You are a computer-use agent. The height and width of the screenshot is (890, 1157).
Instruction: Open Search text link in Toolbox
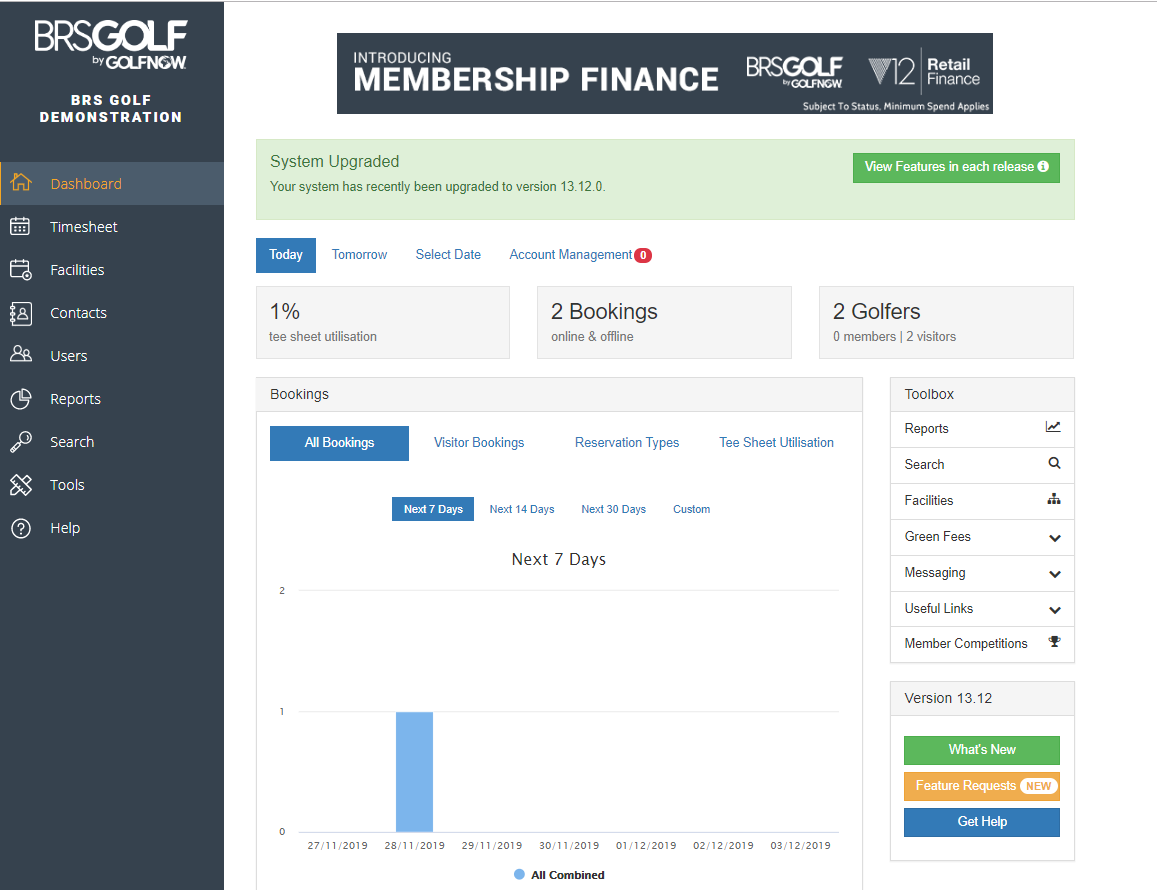click(x=925, y=464)
